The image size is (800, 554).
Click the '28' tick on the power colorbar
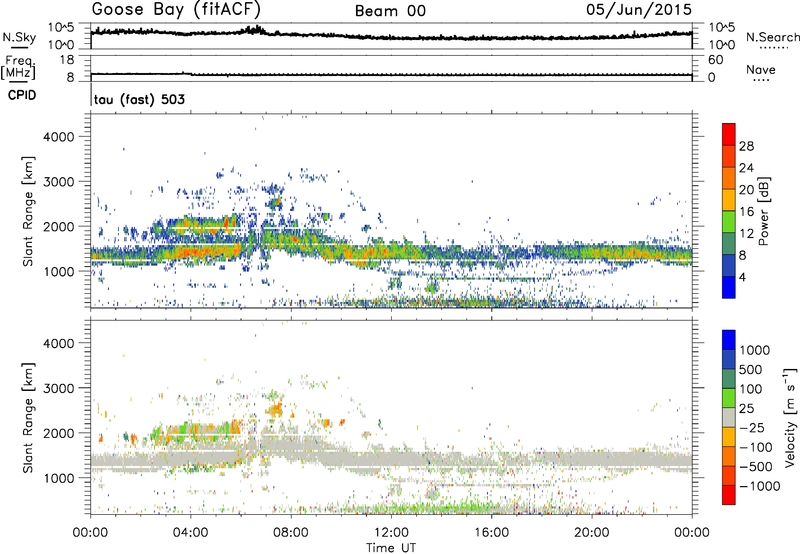(x=746, y=146)
